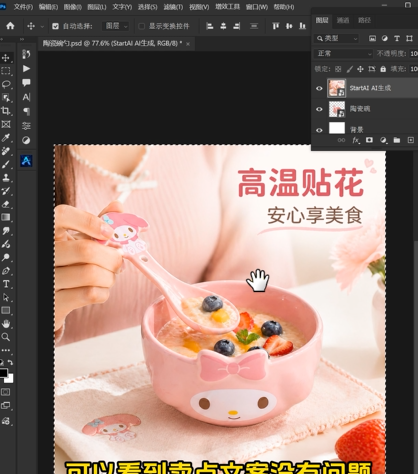Screen dimensions: 418x474
Task: Click the foreground black color swatch
Action: coord(3,373)
